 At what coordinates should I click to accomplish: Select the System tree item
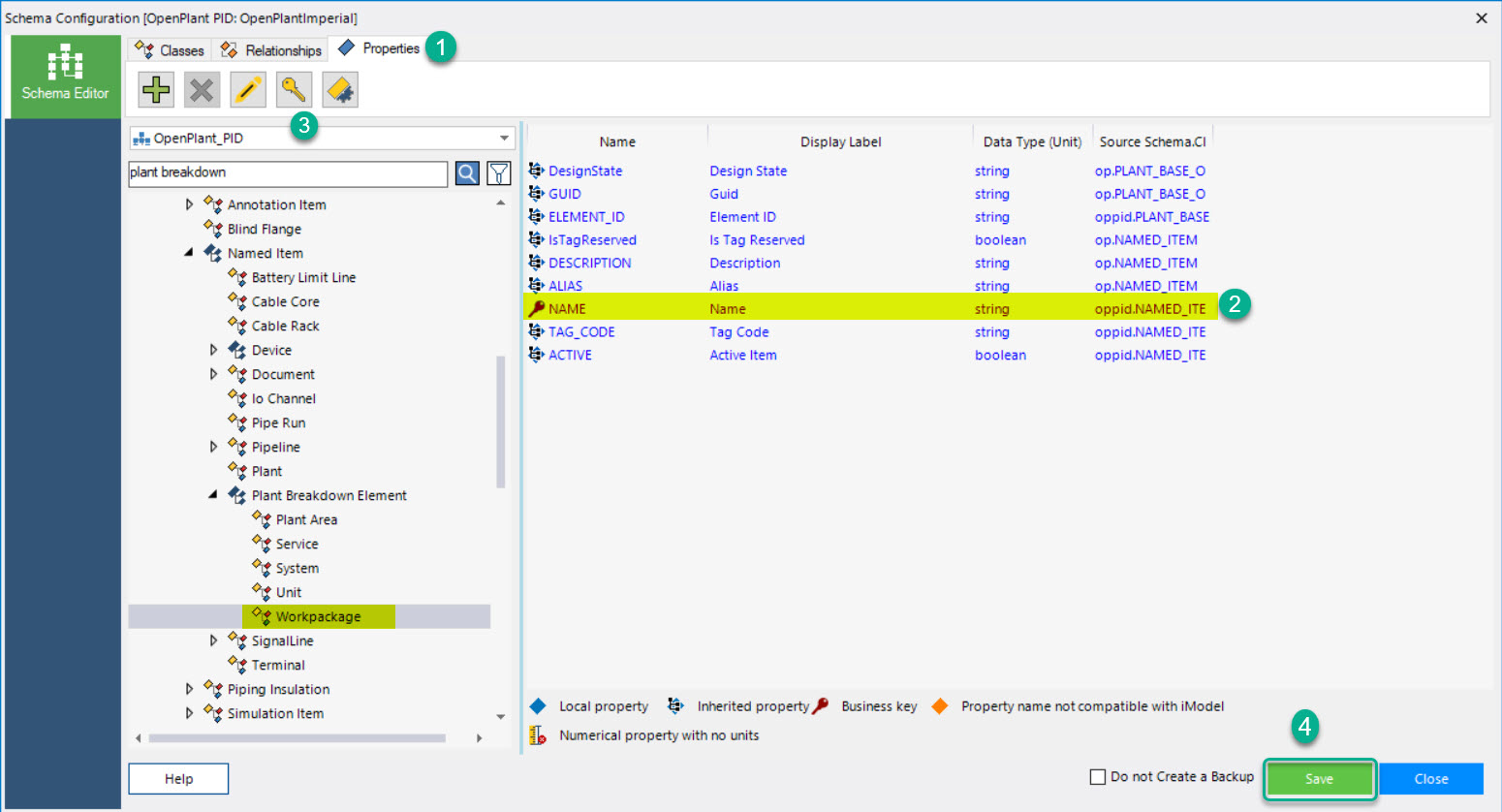coord(297,568)
